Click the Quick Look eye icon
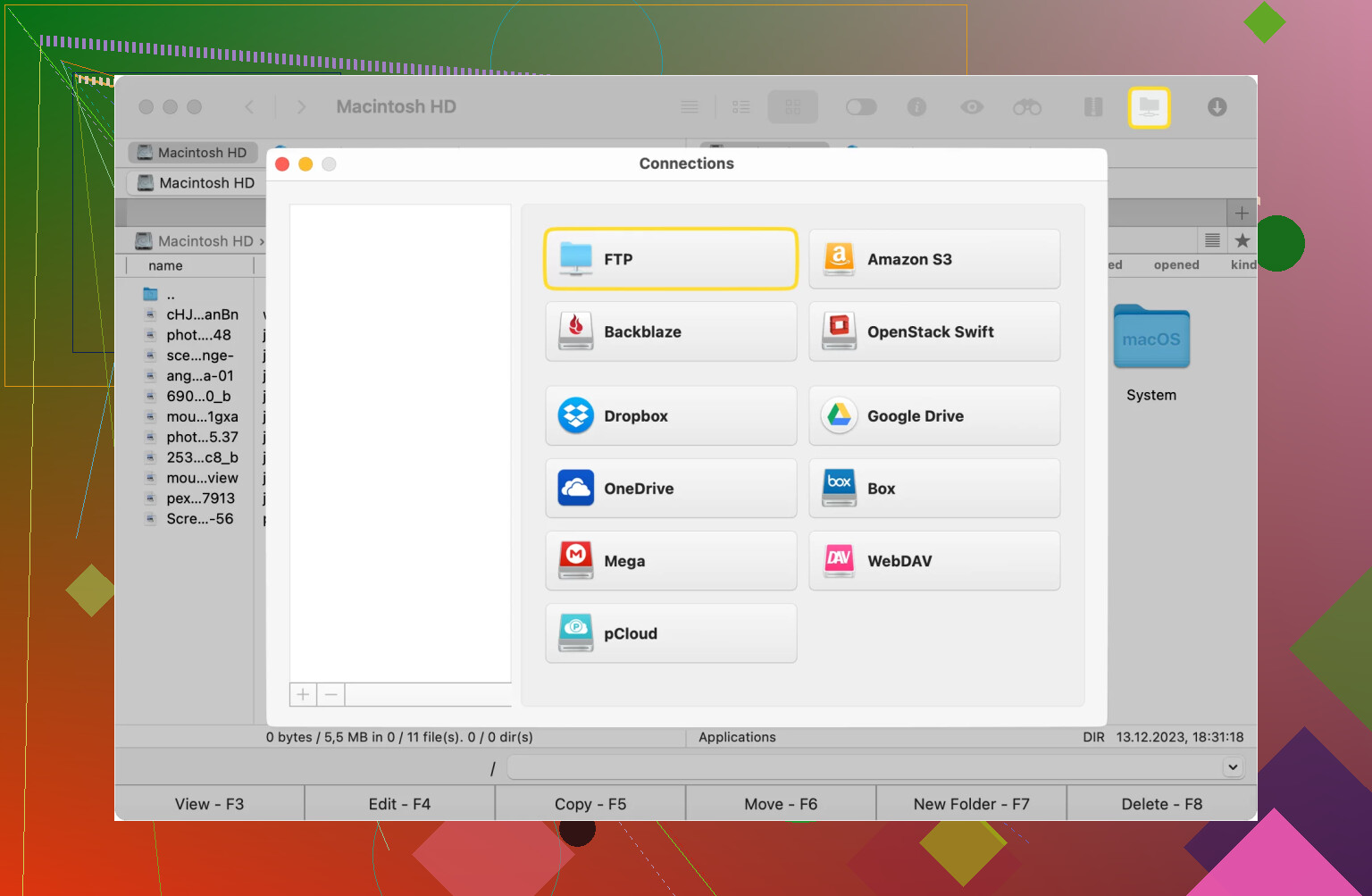The image size is (1372, 896). [x=972, y=107]
